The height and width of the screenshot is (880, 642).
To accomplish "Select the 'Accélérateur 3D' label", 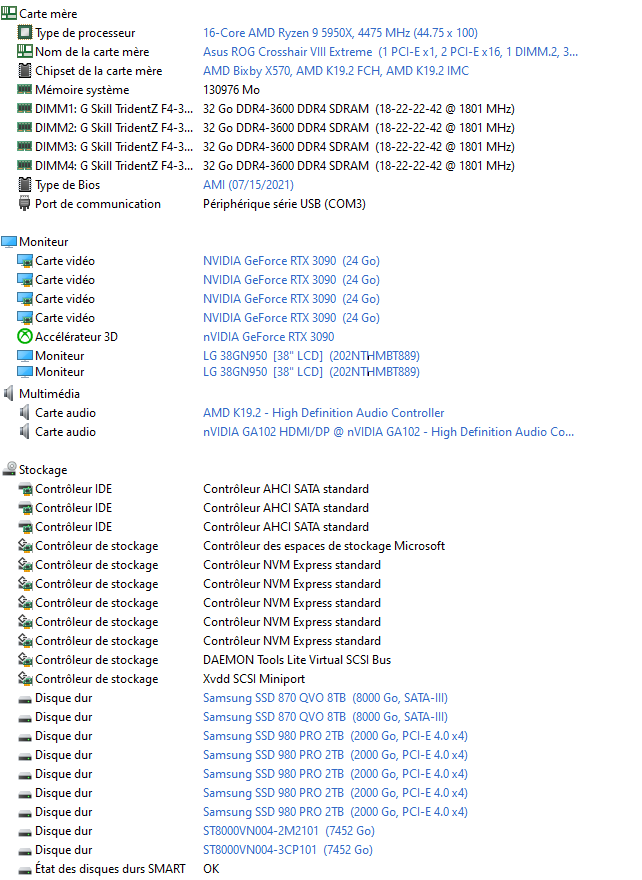I will tap(76, 337).
